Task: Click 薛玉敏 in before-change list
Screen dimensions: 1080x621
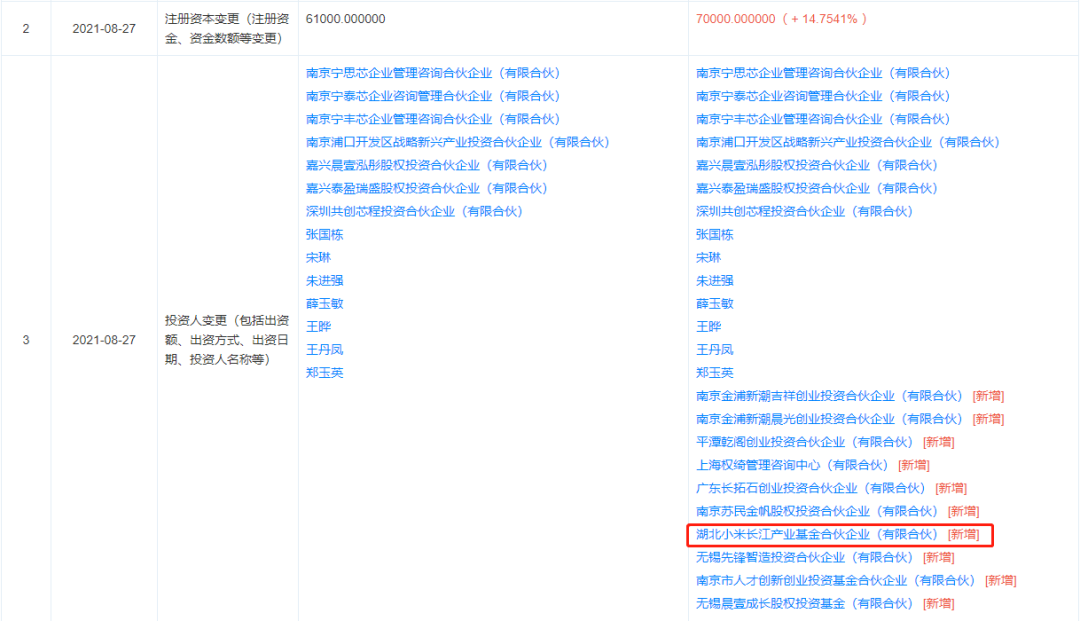Action: click(x=324, y=304)
